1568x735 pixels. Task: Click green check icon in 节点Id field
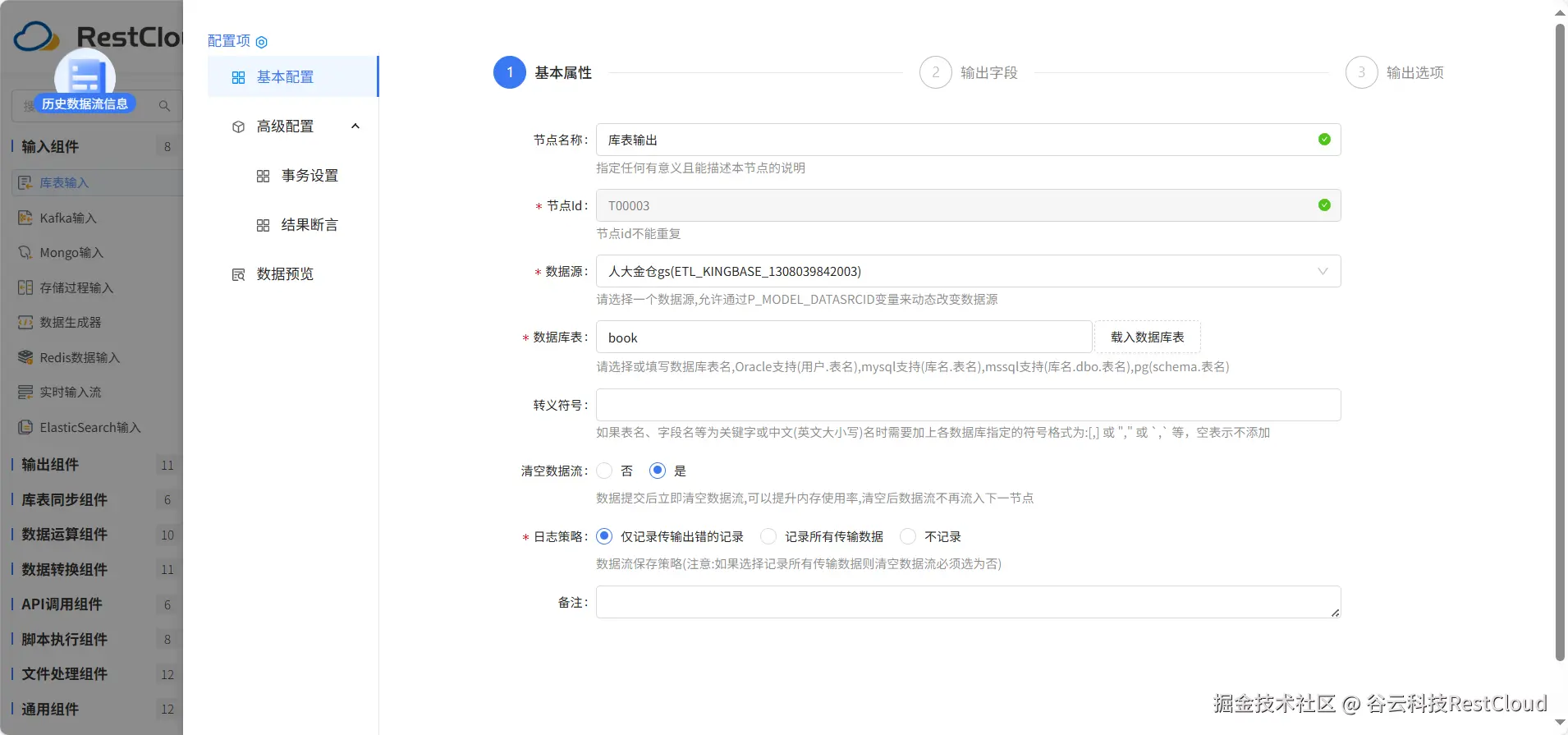pyautogui.click(x=1324, y=205)
